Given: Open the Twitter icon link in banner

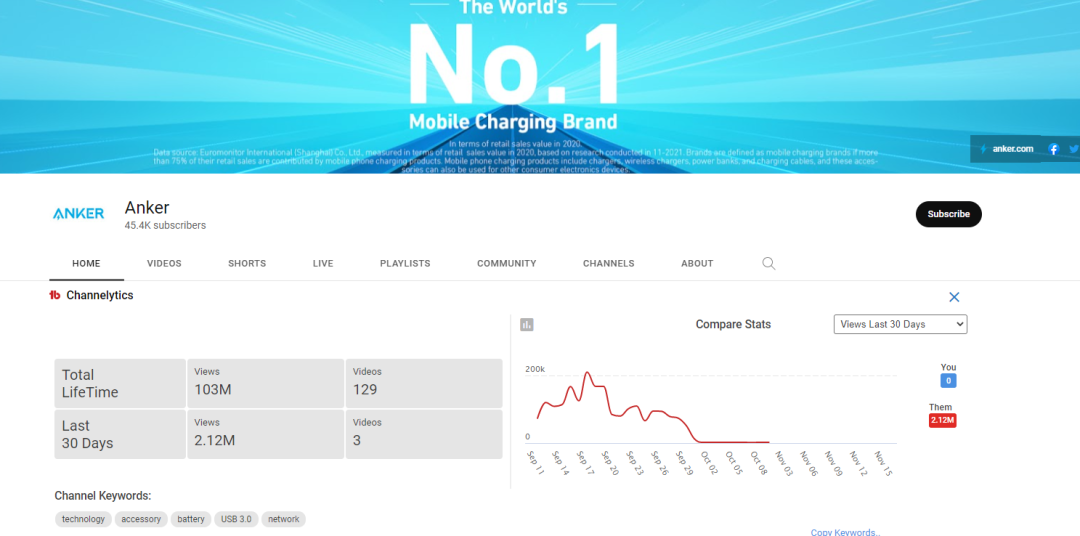Looking at the screenshot, I should coord(1074,149).
